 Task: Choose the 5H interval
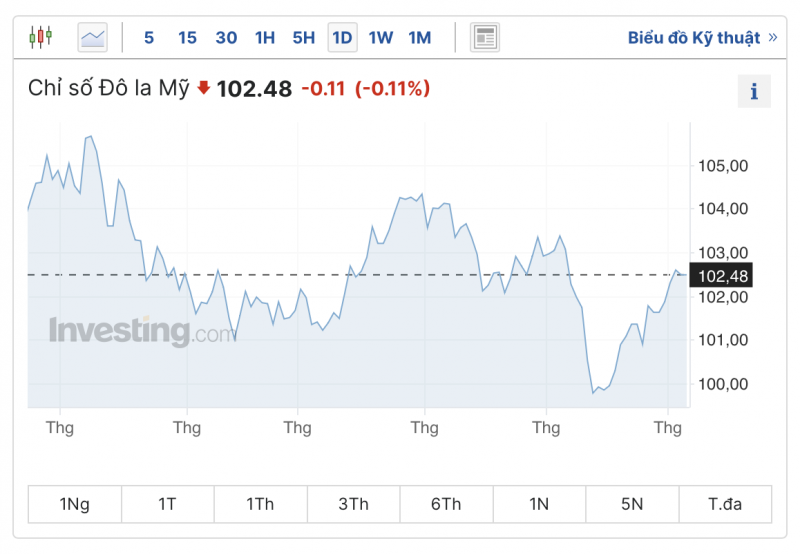[304, 38]
